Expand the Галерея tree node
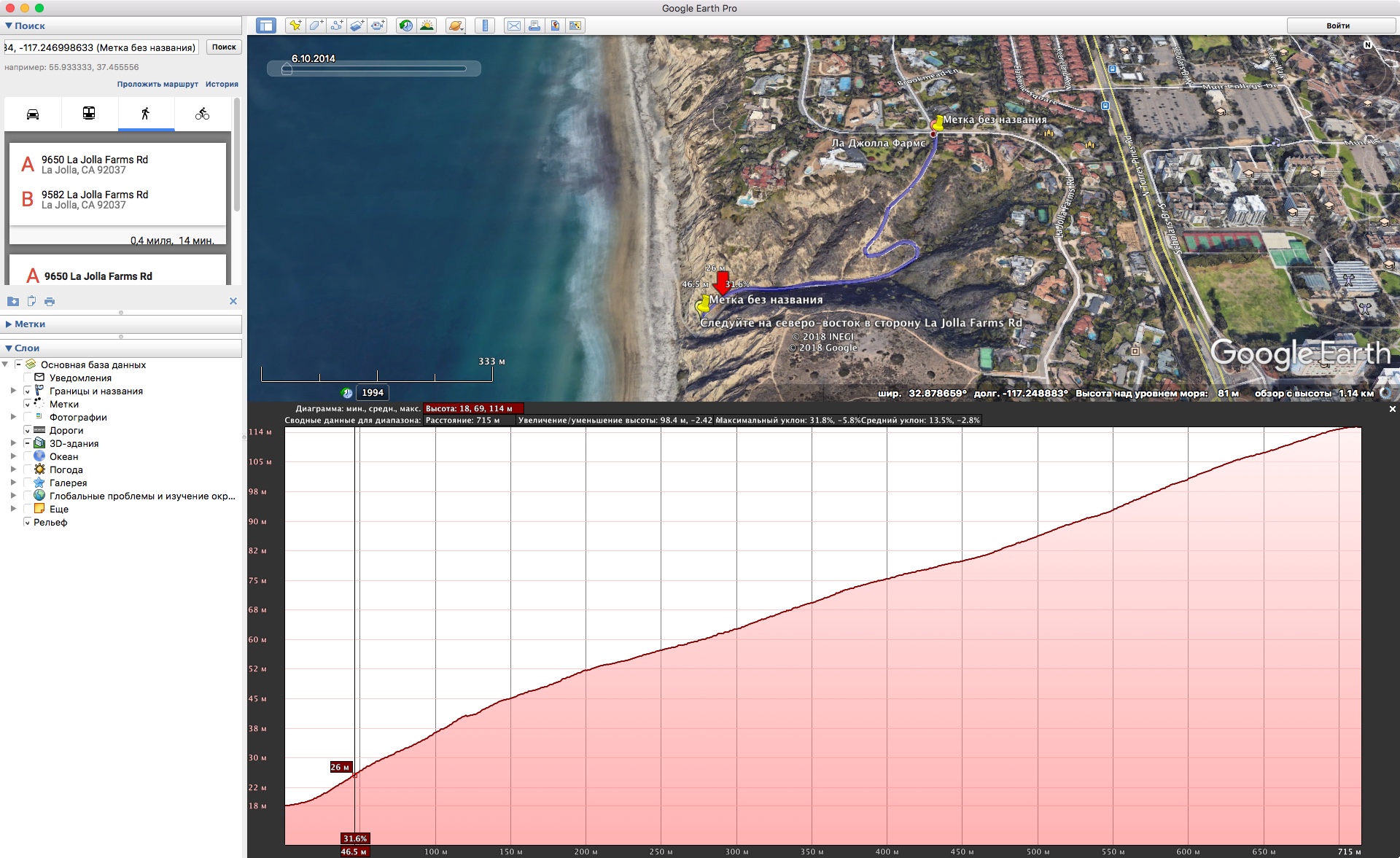The width and height of the screenshot is (1400, 858). click(13, 483)
